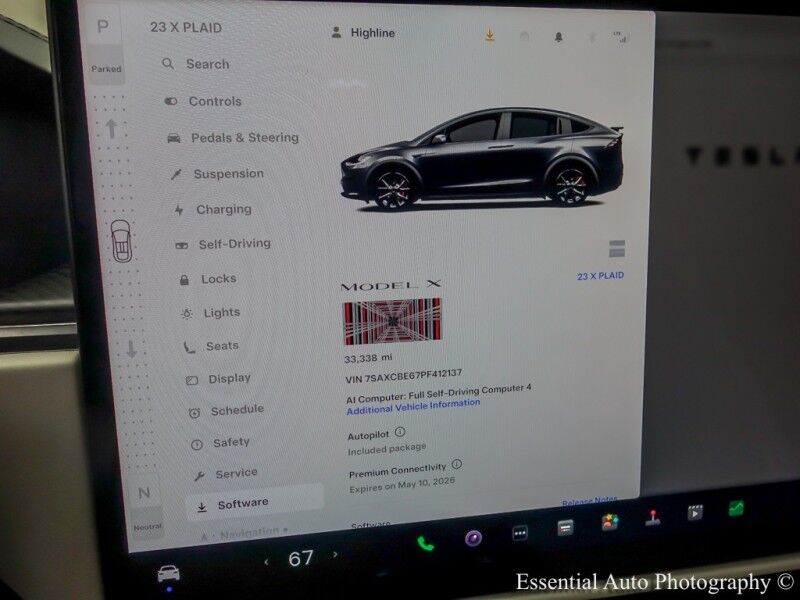Open the Toybox app icon
This screenshot has height=600, width=800.
[610, 522]
